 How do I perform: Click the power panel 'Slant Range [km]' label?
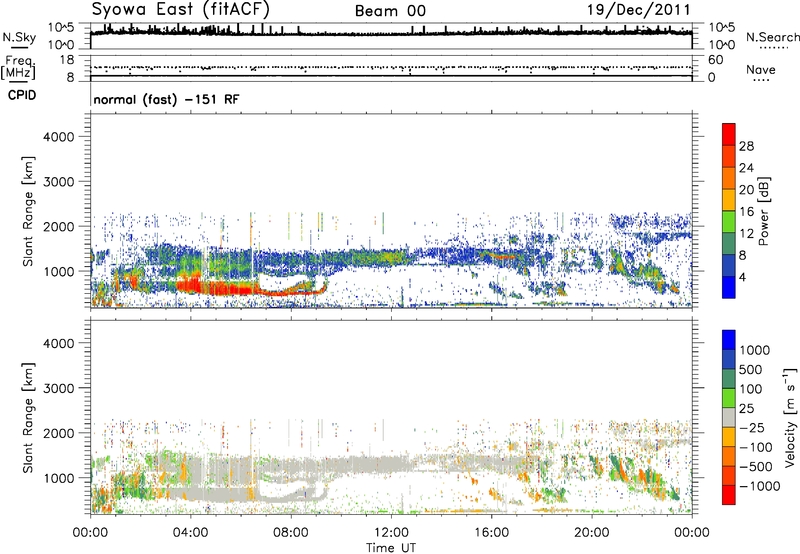tap(28, 211)
